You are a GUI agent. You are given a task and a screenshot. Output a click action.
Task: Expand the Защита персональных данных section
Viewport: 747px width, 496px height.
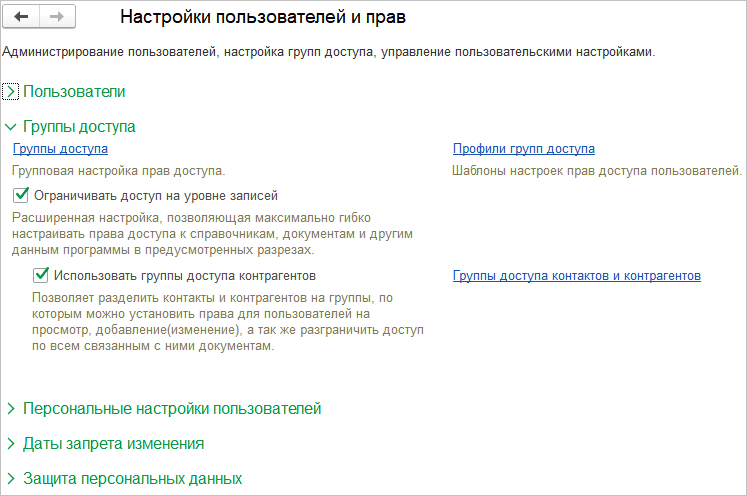pos(132,479)
